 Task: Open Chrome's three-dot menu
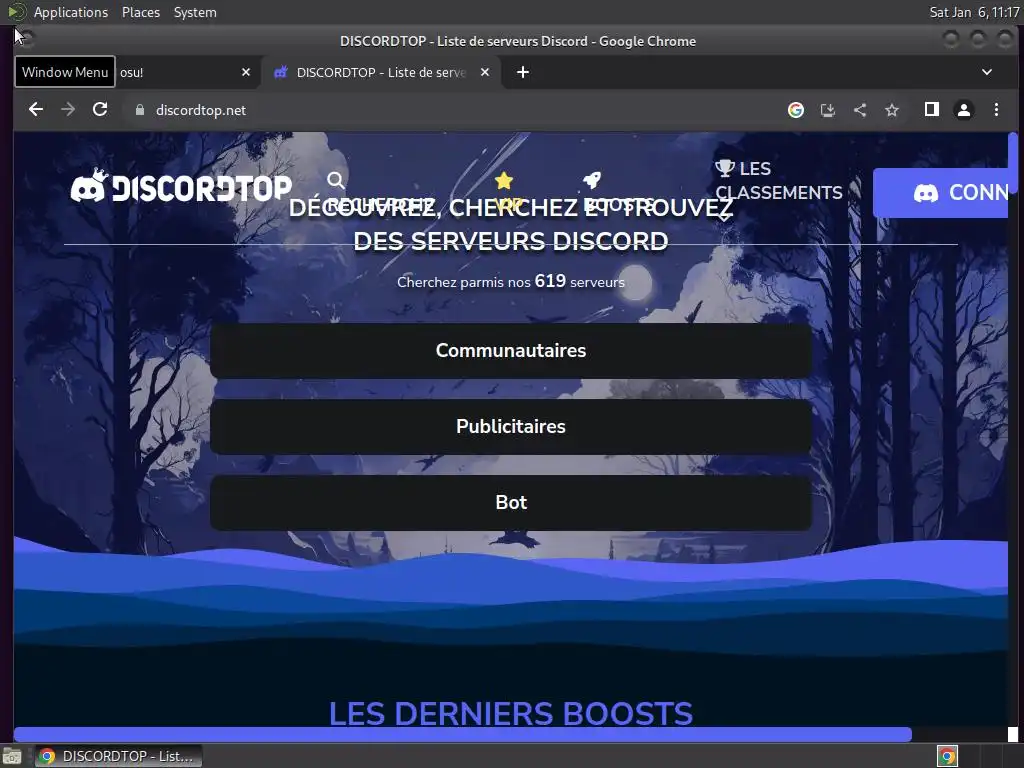coord(996,110)
